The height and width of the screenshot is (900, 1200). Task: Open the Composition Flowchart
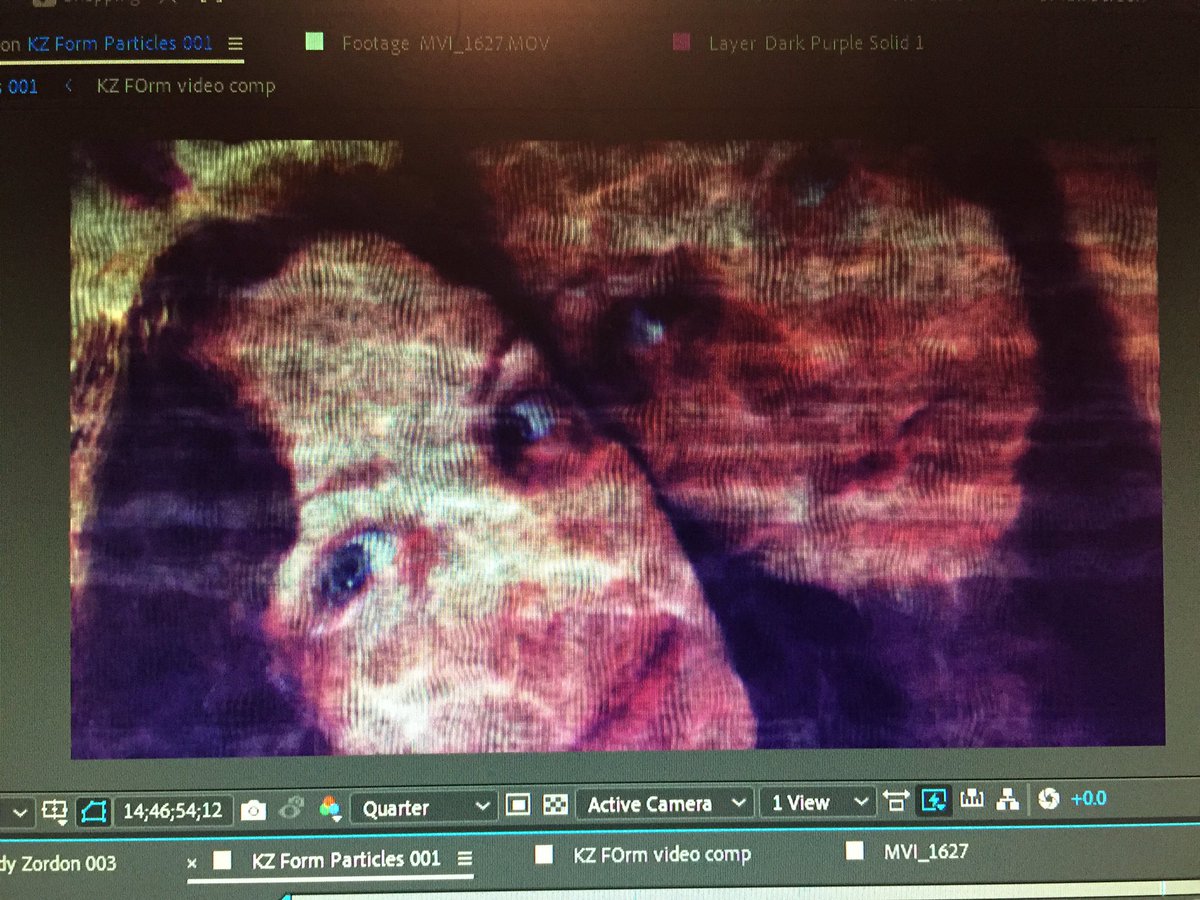[x=1008, y=799]
